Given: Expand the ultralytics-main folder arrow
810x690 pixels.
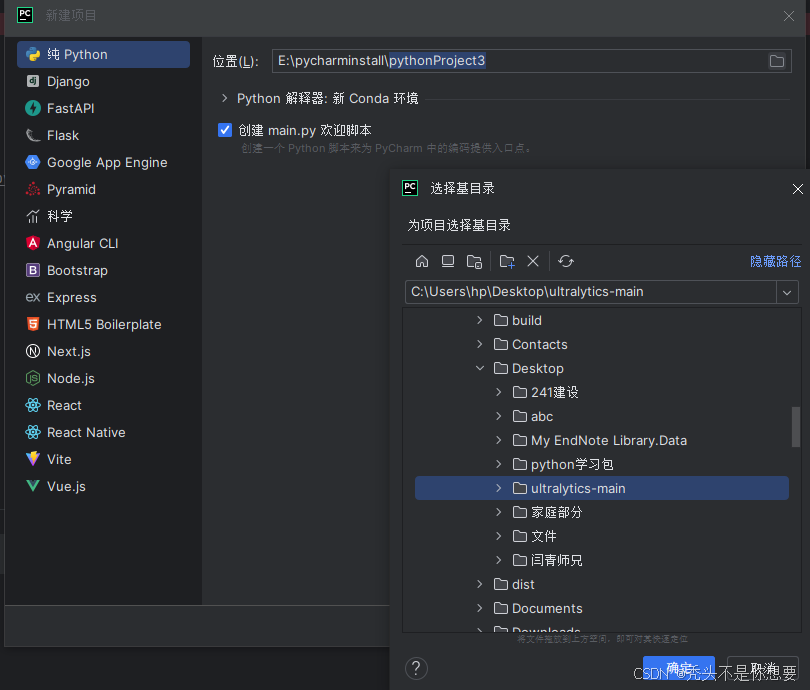Looking at the screenshot, I should pyautogui.click(x=499, y=488).
